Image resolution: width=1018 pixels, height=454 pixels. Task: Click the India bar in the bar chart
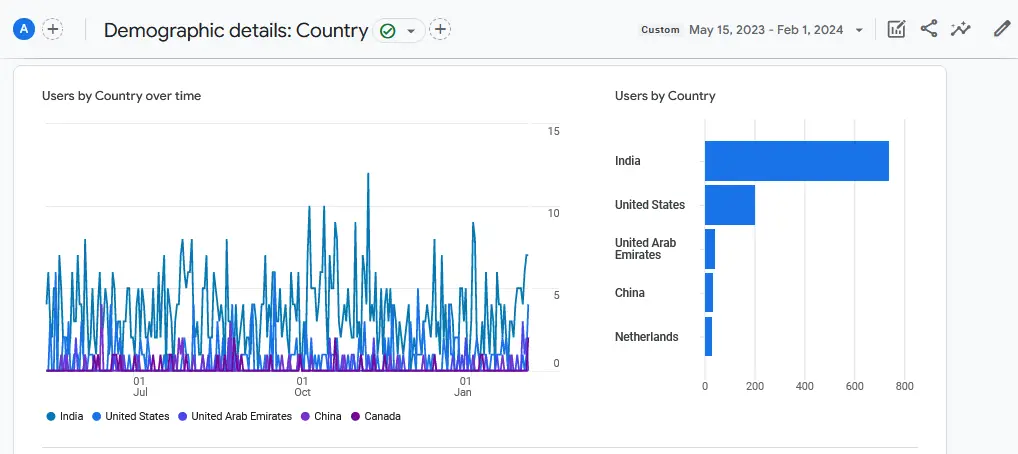796,161
